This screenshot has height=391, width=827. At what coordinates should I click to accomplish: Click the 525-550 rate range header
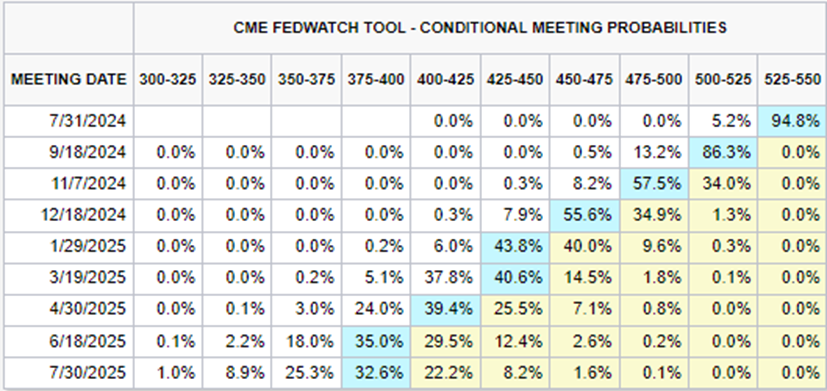click(792, 80)
